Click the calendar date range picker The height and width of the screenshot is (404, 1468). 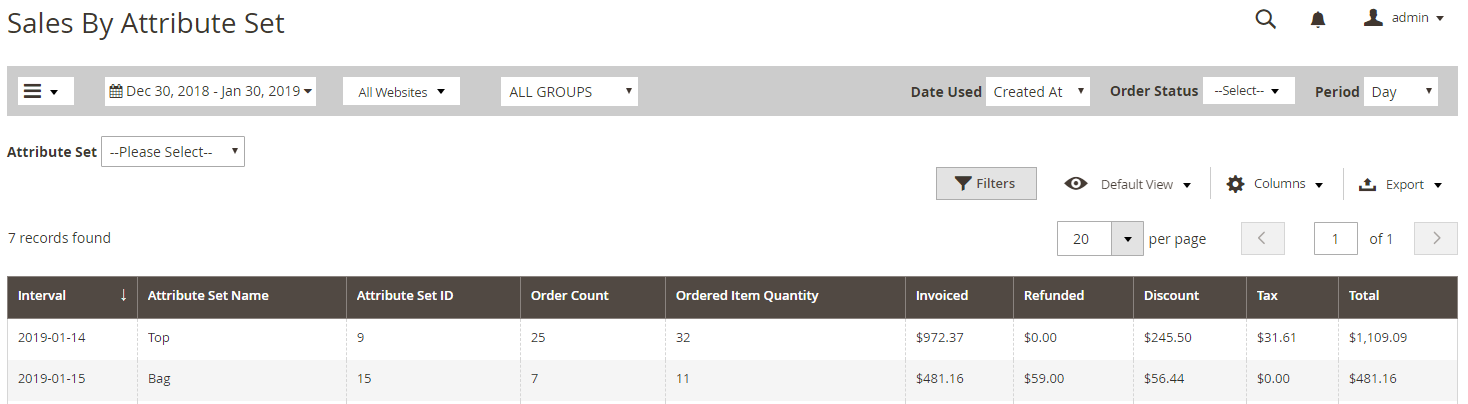coord(210,91)
